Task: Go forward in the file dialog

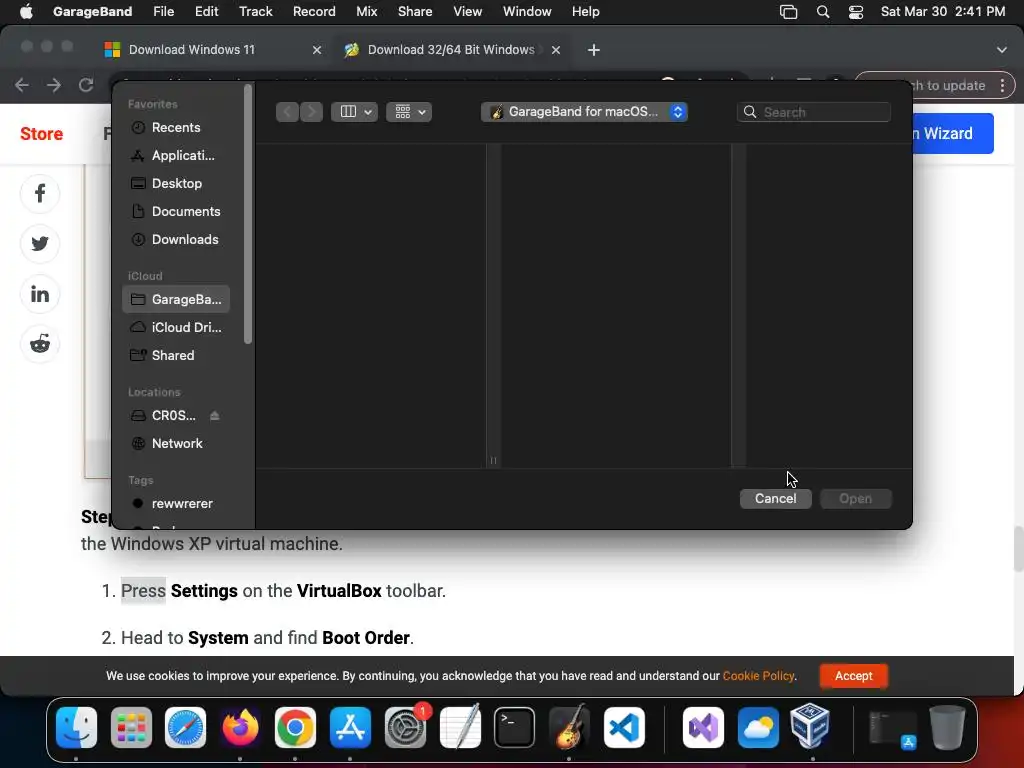Action: point(311,112)
